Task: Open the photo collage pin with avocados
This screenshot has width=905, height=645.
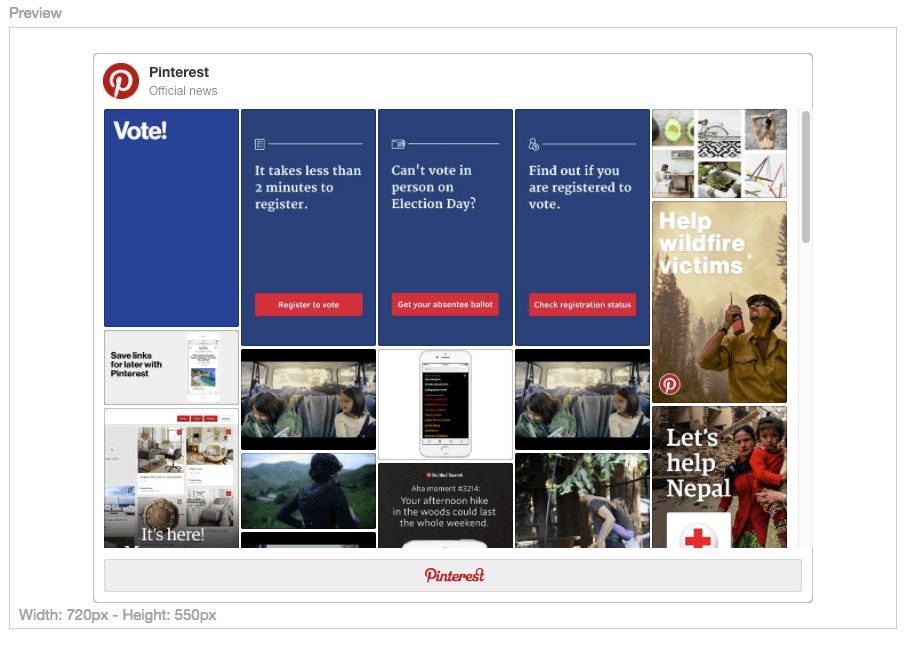Action: (719, 153)
